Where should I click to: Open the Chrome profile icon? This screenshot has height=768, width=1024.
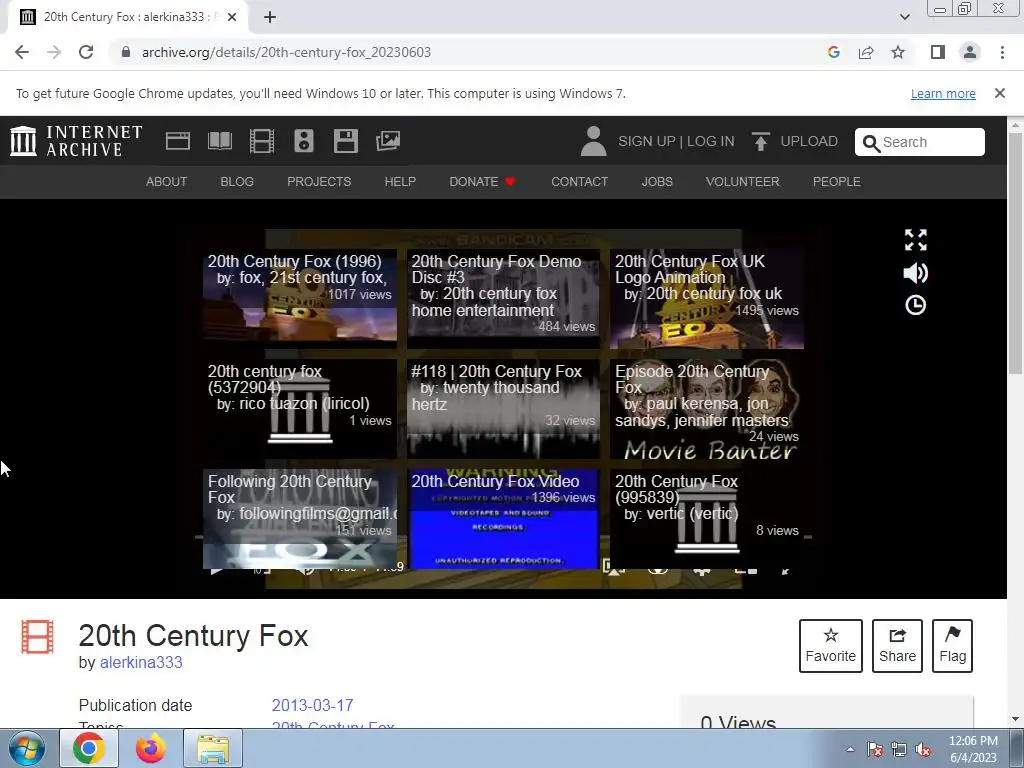[x=970, y=52]
